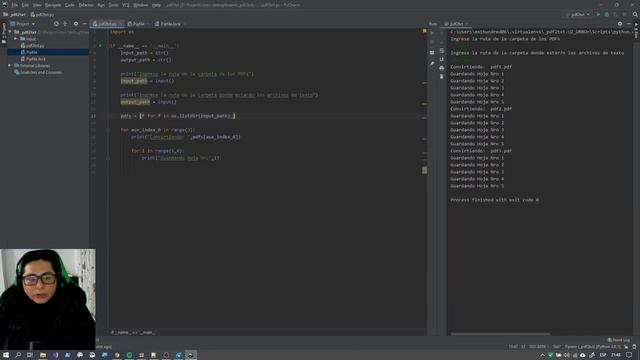Open the Help menu
This screenshot has width=640, height=360.
coord(156,5)
